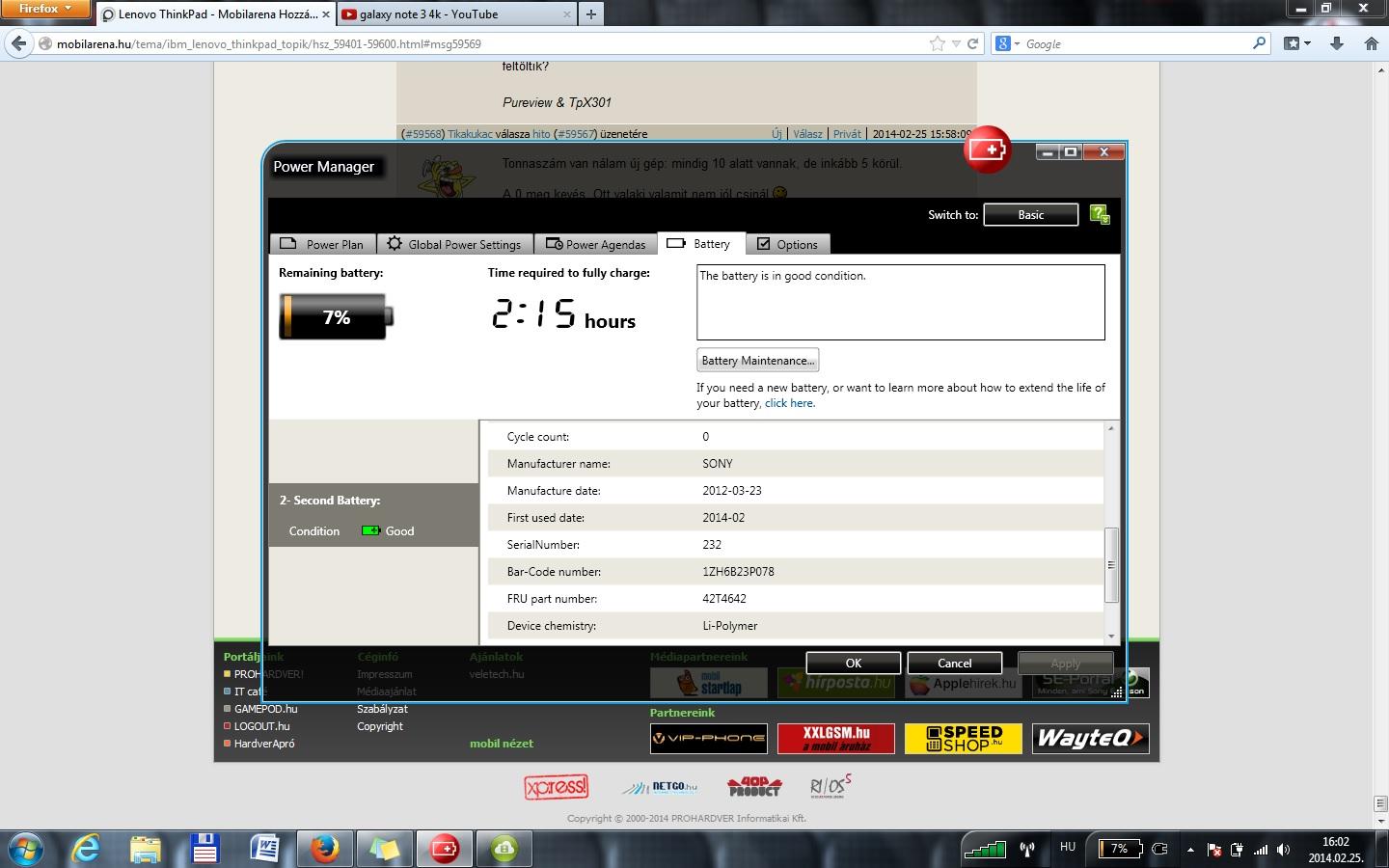Close the Lenovo ThinkPad Mobilarena tab
This screenshot has width=1389, height=868.
[x=325, y=14]
